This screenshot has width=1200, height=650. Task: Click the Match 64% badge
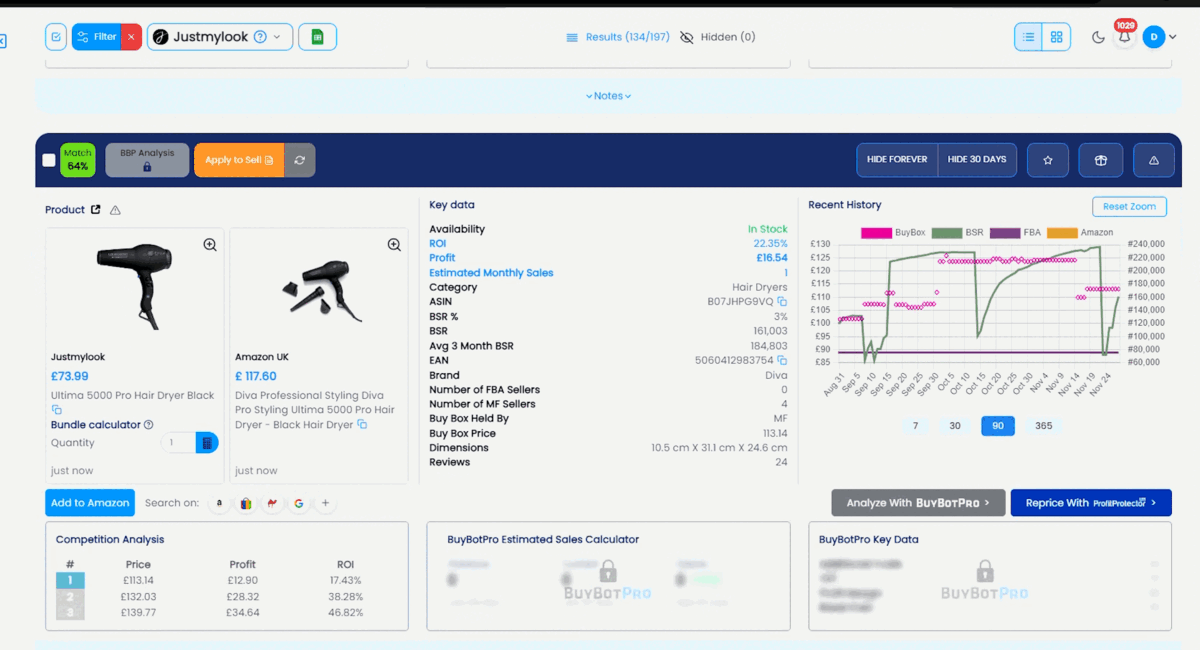click(78, 160)
